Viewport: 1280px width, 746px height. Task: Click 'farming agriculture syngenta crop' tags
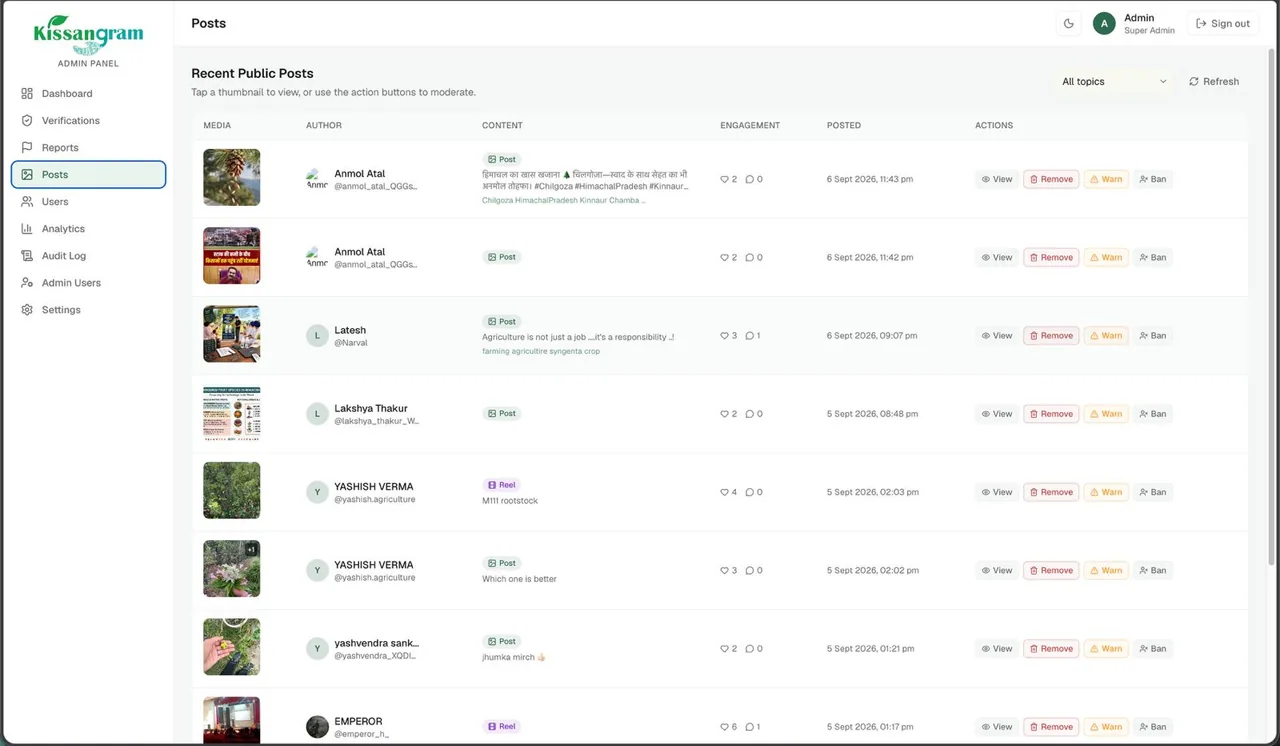coord(541,352)
